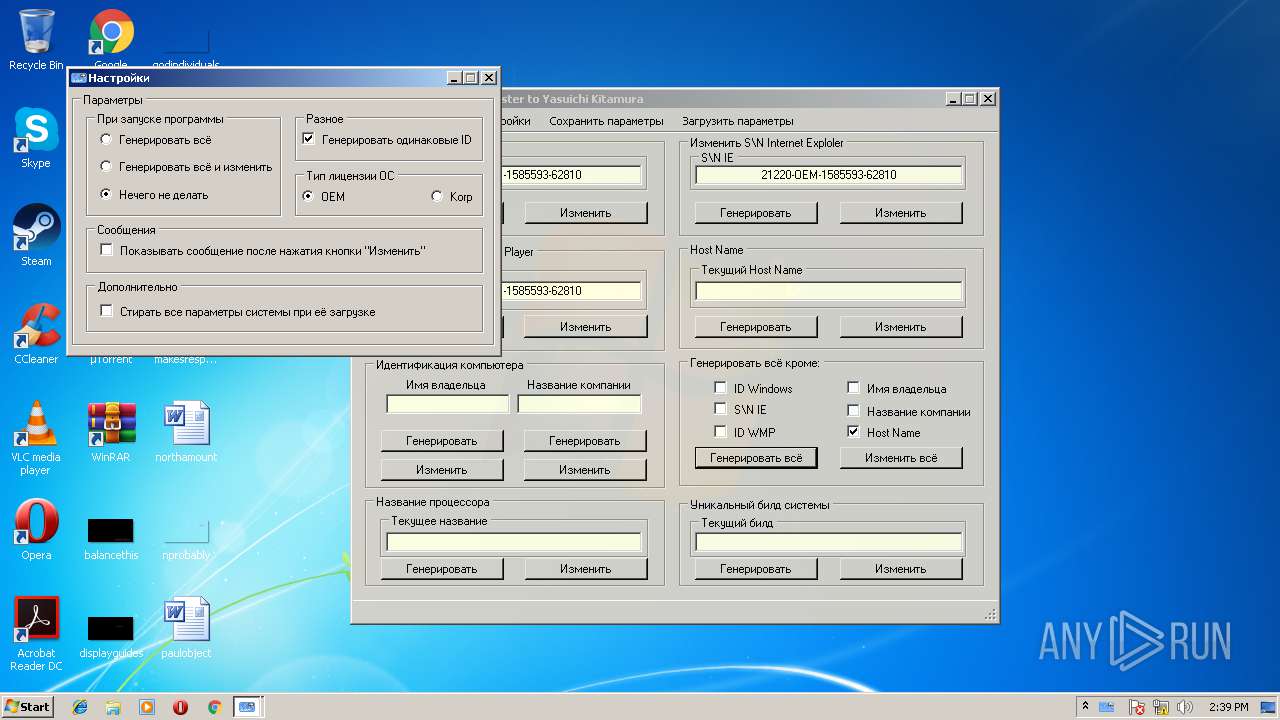Uncheck 'Host Name' exclusion box
This screenshot has height=720, width=1280.
click(x=853, y=432)
